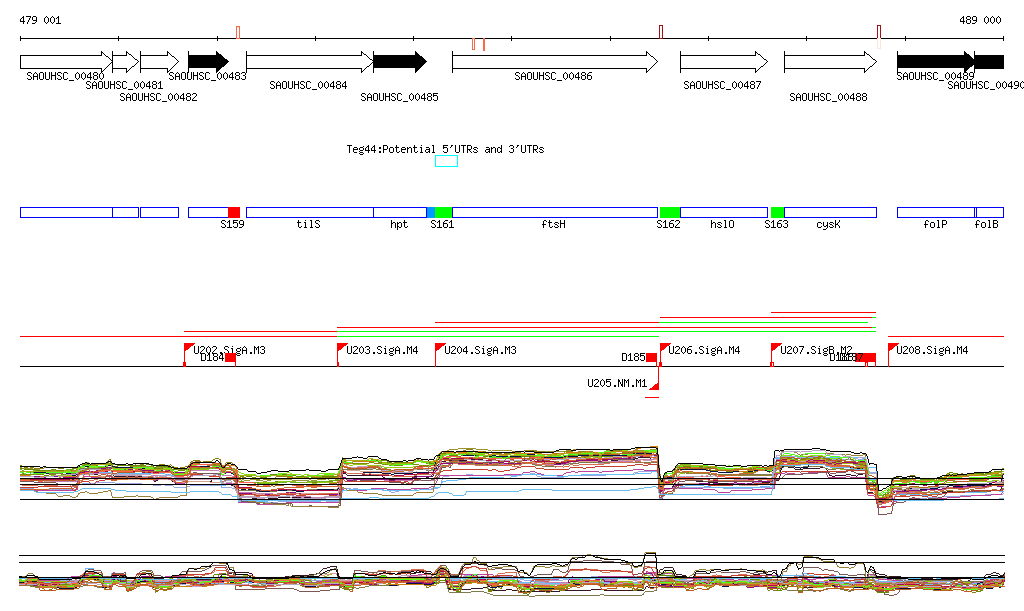
Task: Click the black SAOUHSC_00489 gene arrow
Action: pyautogui.click(x=936, y=62)
